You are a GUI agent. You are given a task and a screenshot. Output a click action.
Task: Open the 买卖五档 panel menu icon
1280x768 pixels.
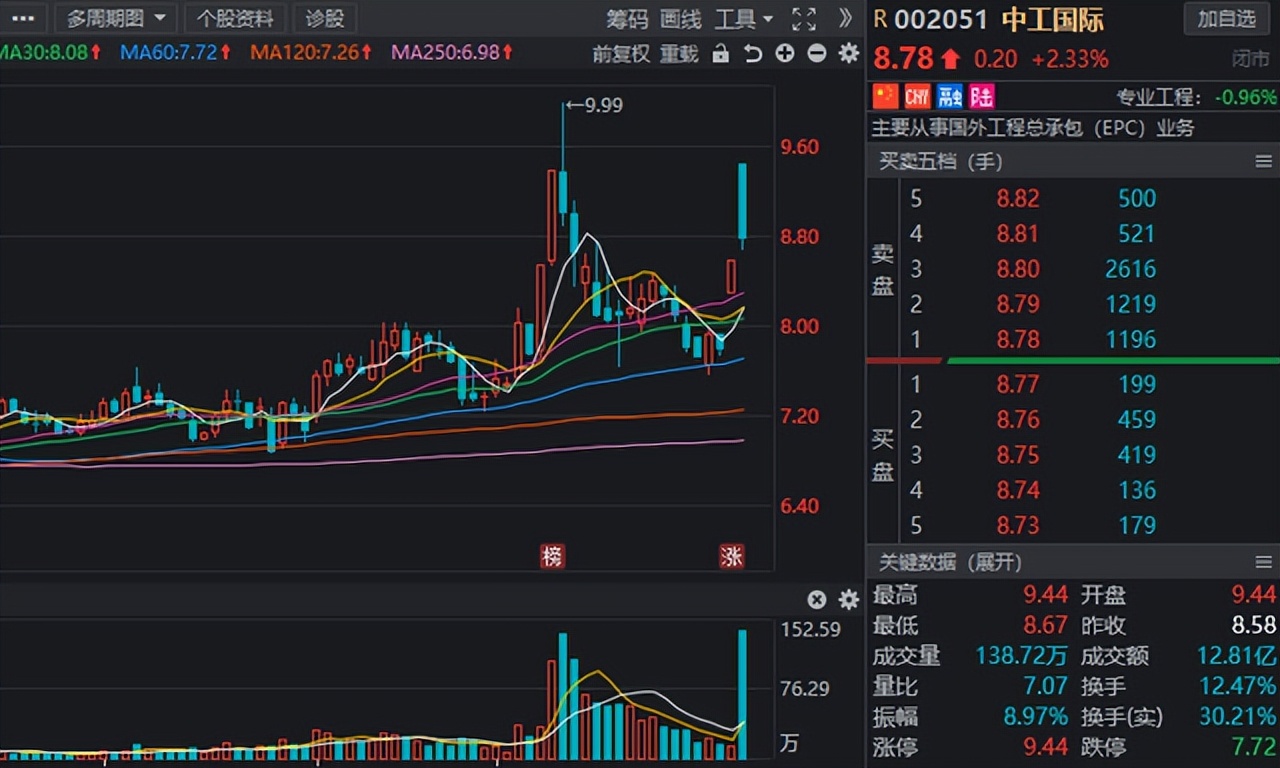[x=1264, y=162]
